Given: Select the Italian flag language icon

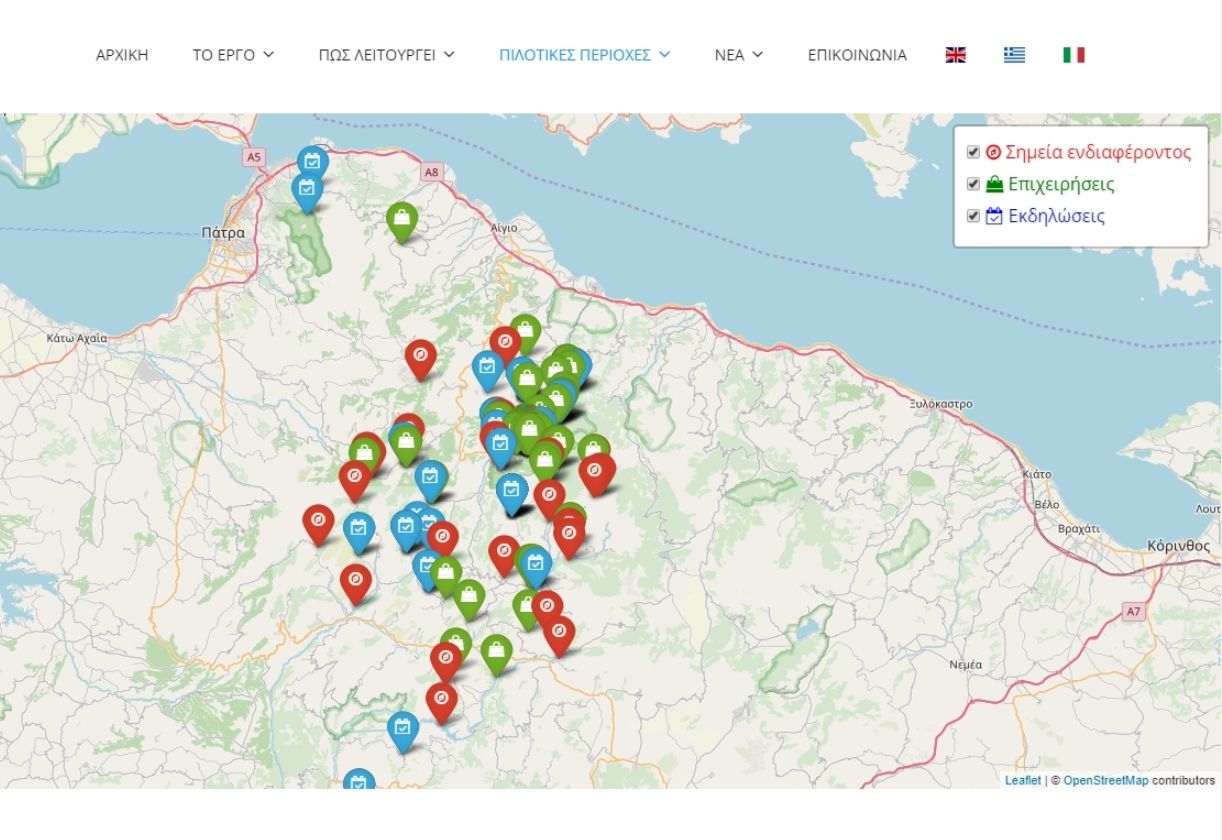Looking at the screenshot, I should (x=1073, y=55).
